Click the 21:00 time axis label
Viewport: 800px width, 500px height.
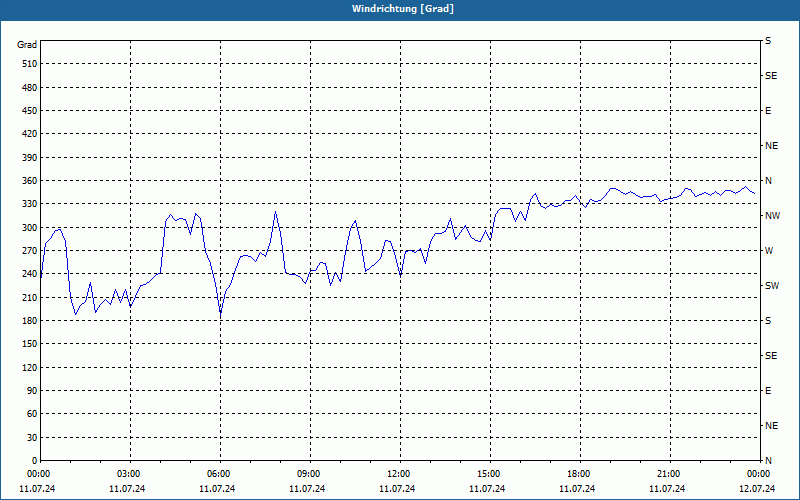tap(670, 474)
